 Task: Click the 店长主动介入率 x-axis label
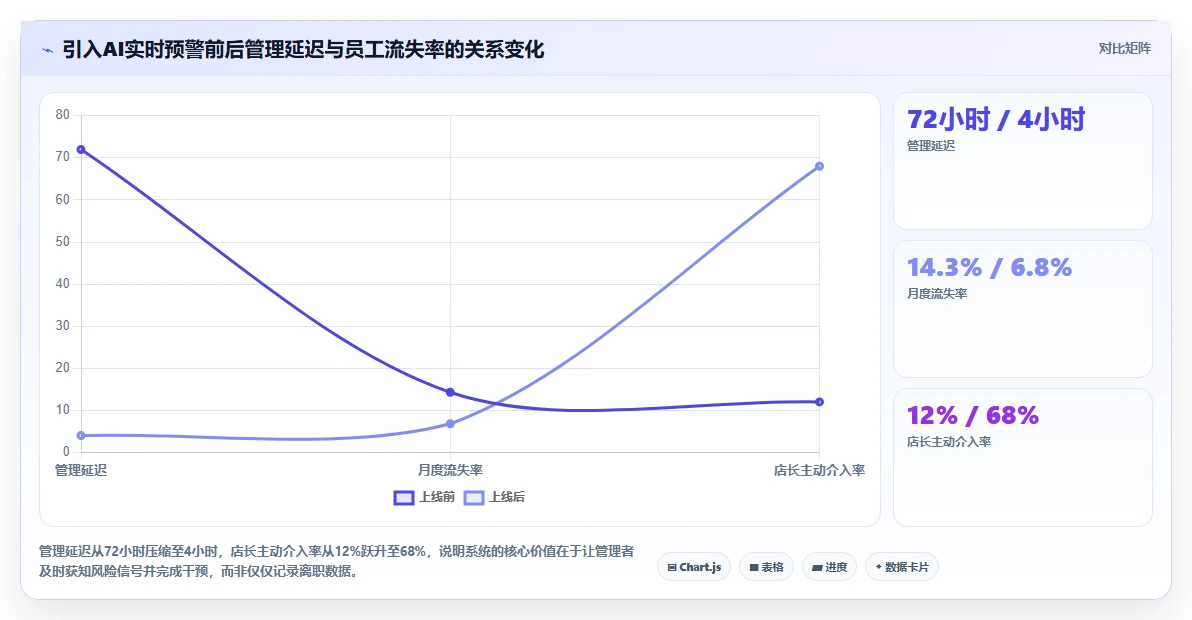point(820,470)
